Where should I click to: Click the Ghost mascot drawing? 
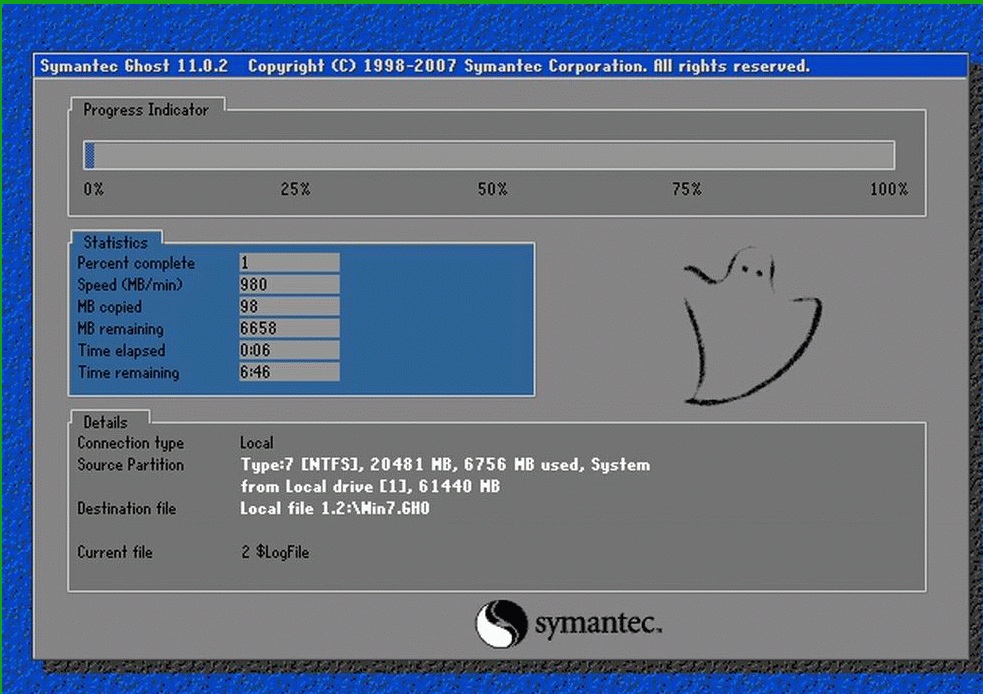(x=748, y=328)
